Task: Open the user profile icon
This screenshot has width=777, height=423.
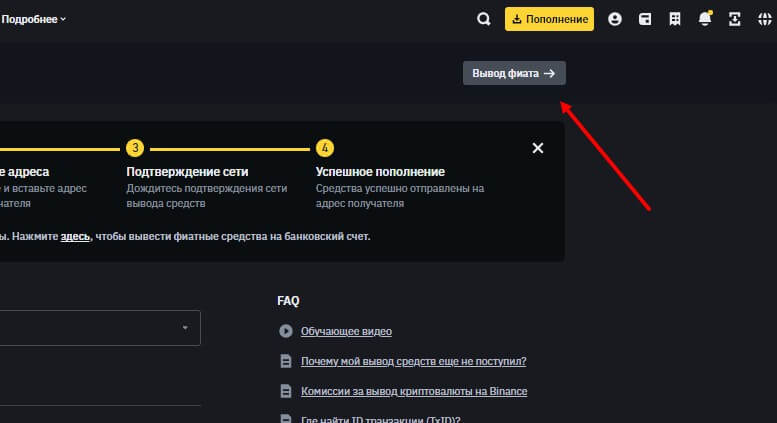Action: [x=615, y=19]
